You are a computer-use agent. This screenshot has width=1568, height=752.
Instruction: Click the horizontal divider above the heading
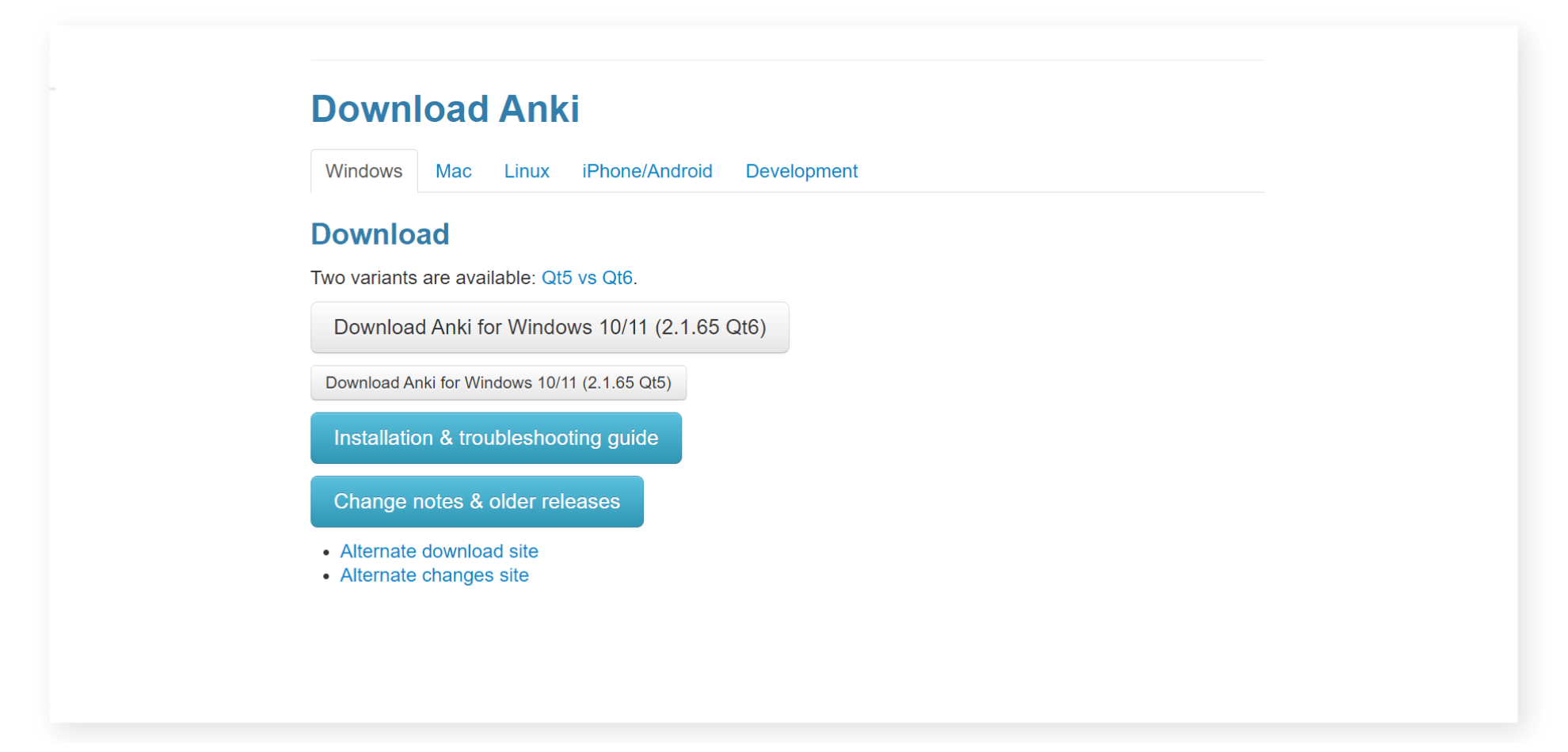click(787, 60)
